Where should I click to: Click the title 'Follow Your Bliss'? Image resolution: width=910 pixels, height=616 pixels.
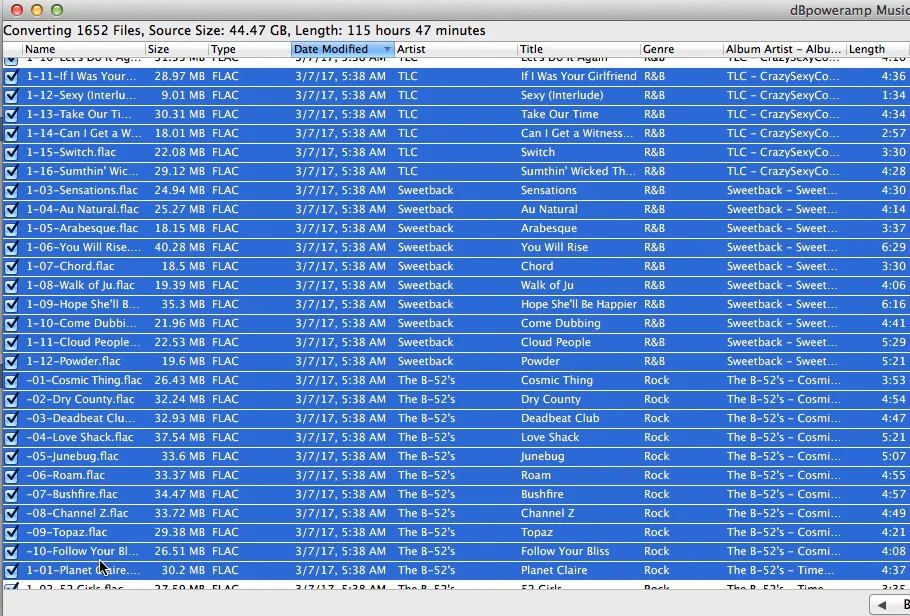[565, 552]
